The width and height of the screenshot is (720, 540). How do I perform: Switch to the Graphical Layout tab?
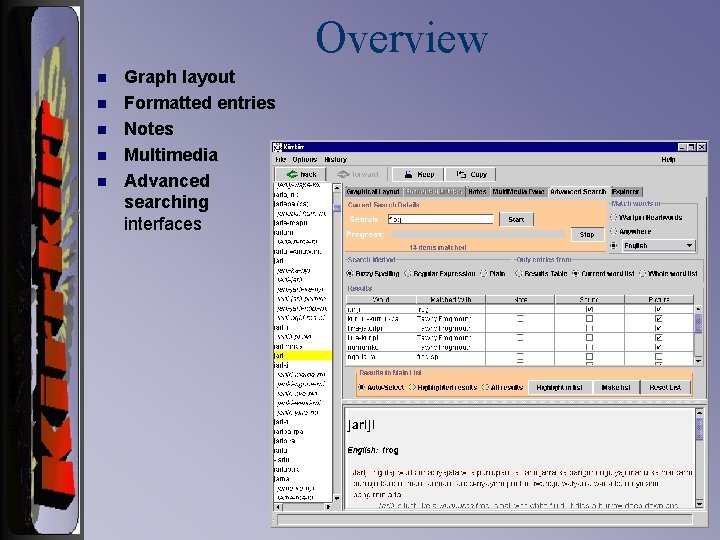point(373,191)
